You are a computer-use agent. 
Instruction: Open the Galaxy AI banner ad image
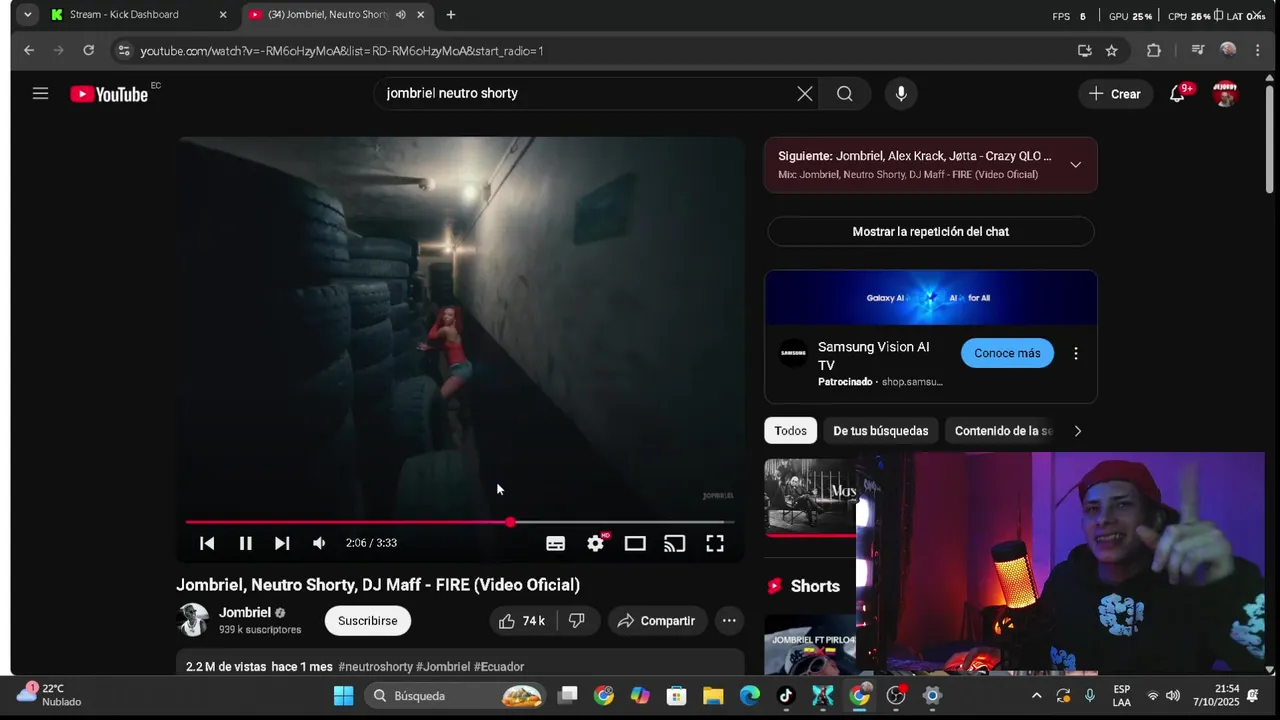pos(930,298)
